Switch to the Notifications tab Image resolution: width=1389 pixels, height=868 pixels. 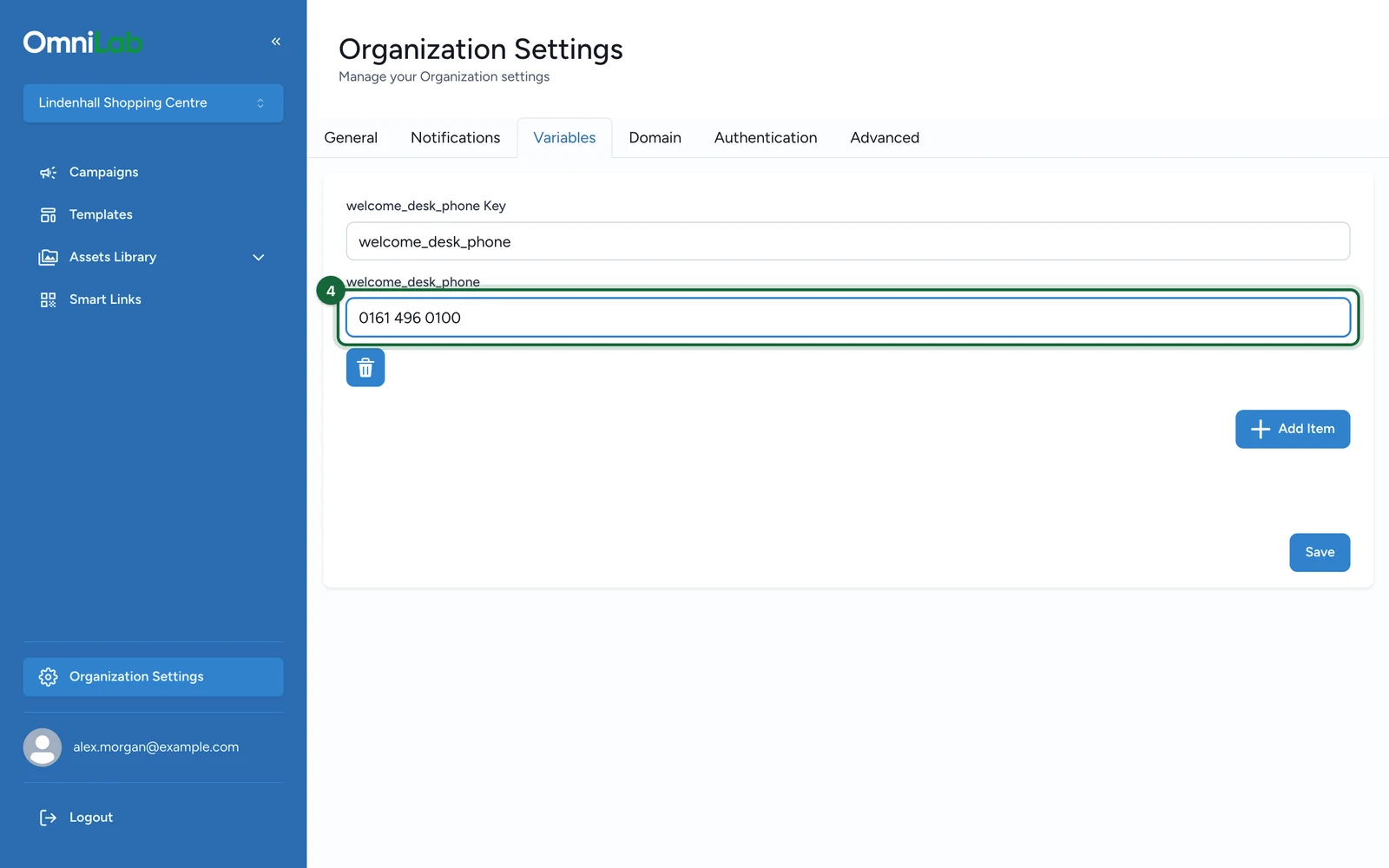[456, 138]
